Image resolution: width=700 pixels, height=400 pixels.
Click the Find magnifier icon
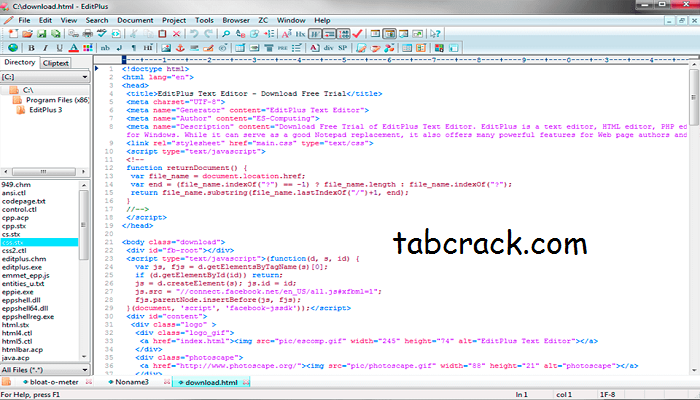[226, 33]
